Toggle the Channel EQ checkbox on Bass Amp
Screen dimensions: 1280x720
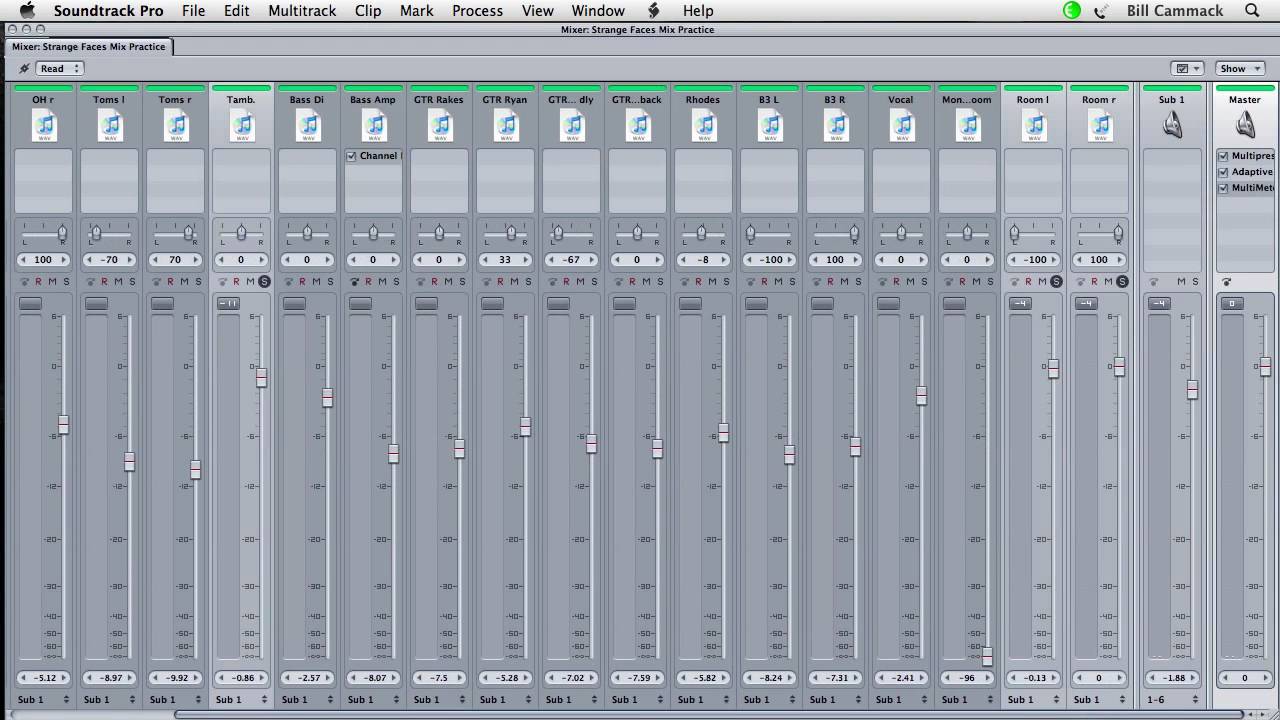point(351,156)
